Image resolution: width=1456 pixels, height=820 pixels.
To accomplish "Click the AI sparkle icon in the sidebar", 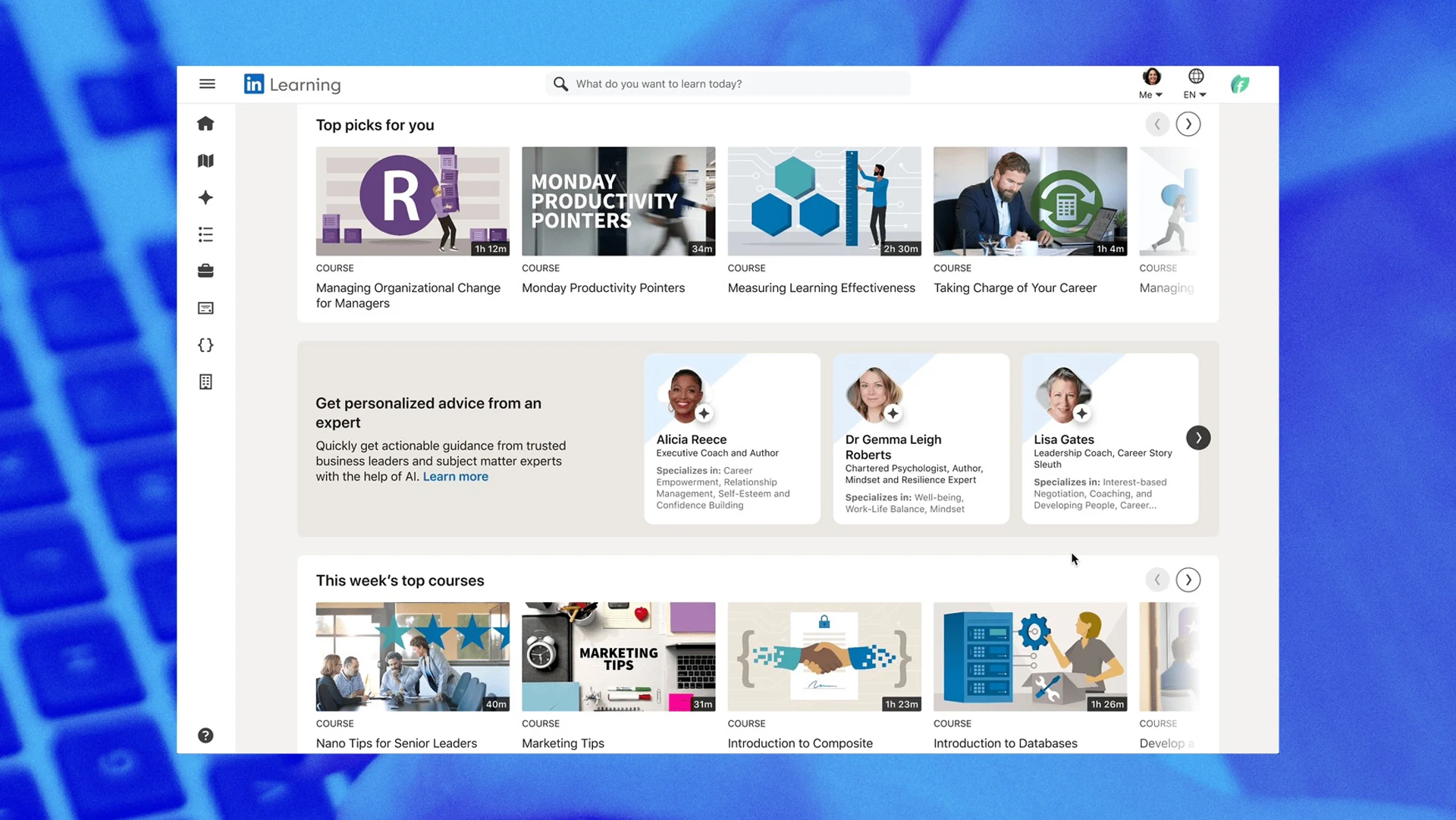I will [206, 197].
